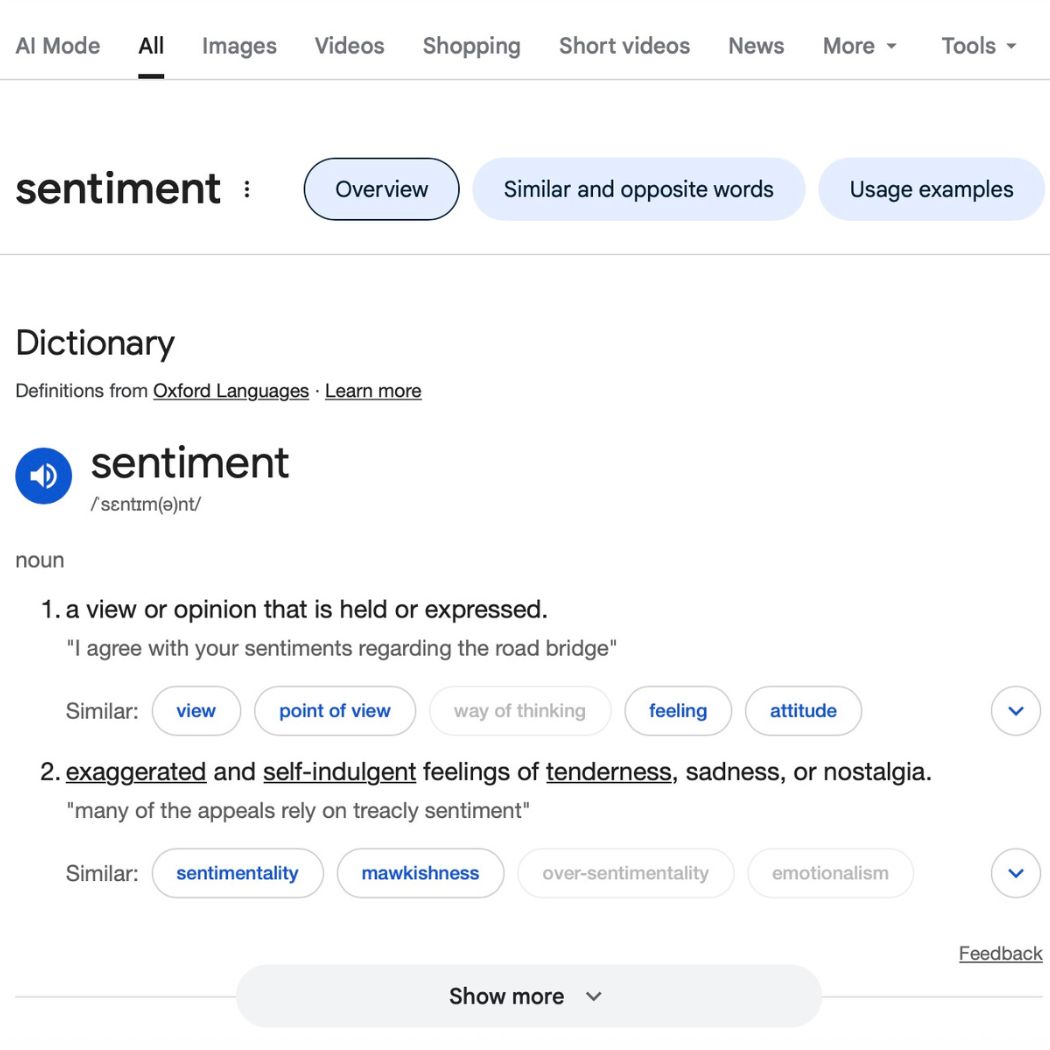Open the underlined "self-indulgent" word link

(x=339, y=772)
